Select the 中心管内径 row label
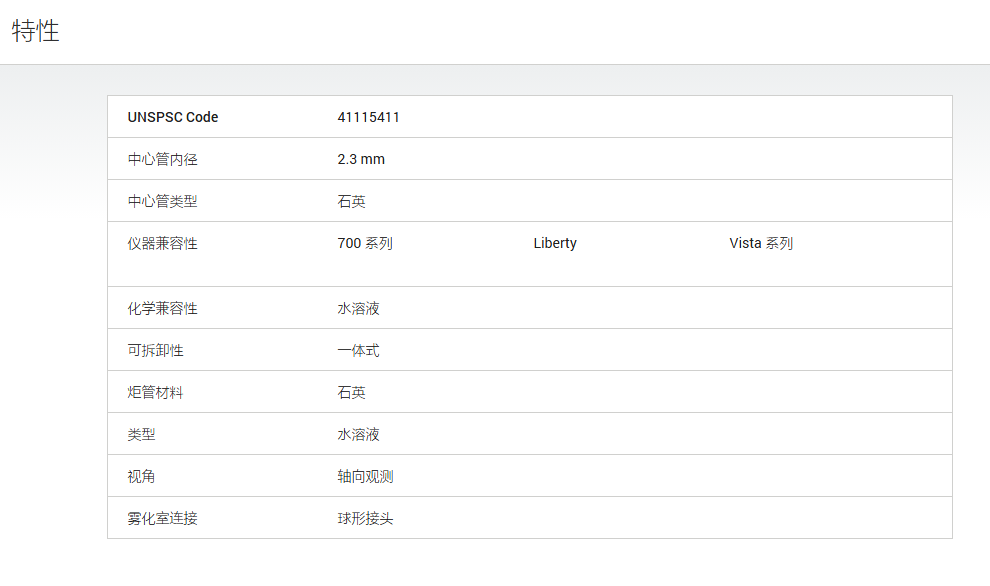The height and width of the screenshot is (586, 990). pos(162,159)
